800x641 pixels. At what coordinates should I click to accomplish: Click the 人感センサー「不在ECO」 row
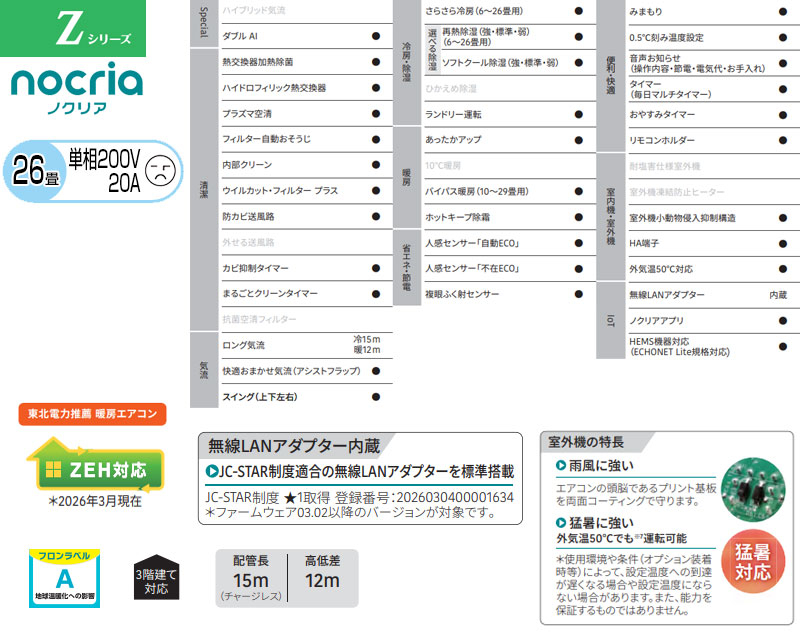510,269
